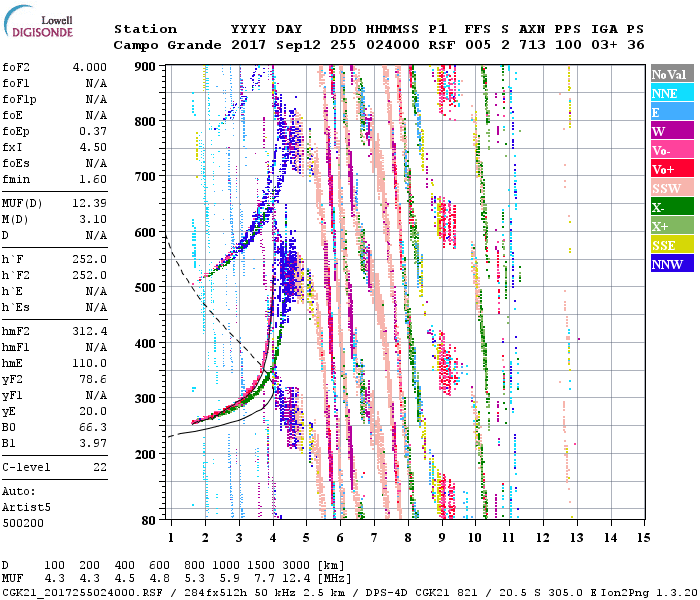The width and height of the screenshot is (700, 600).
Task: Select the C-level parameter row
Action: tap(55, 467)
